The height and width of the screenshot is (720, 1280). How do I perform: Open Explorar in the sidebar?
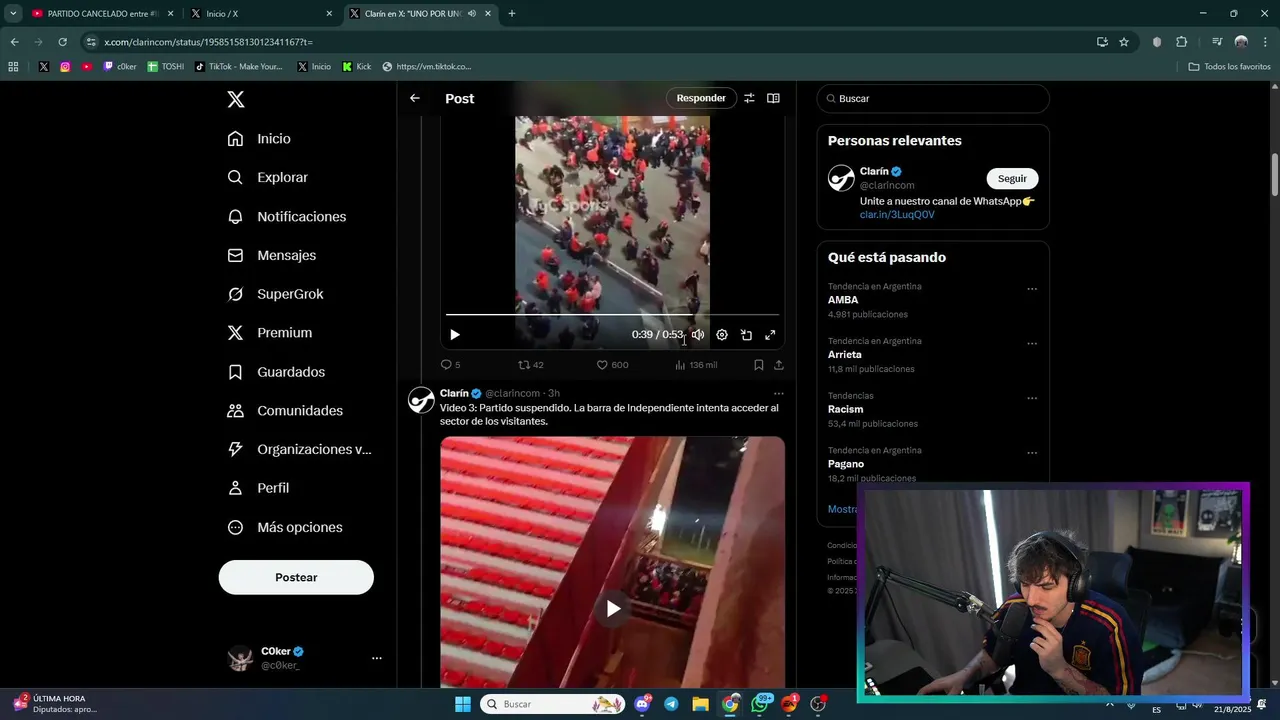(x=267, y=177)
